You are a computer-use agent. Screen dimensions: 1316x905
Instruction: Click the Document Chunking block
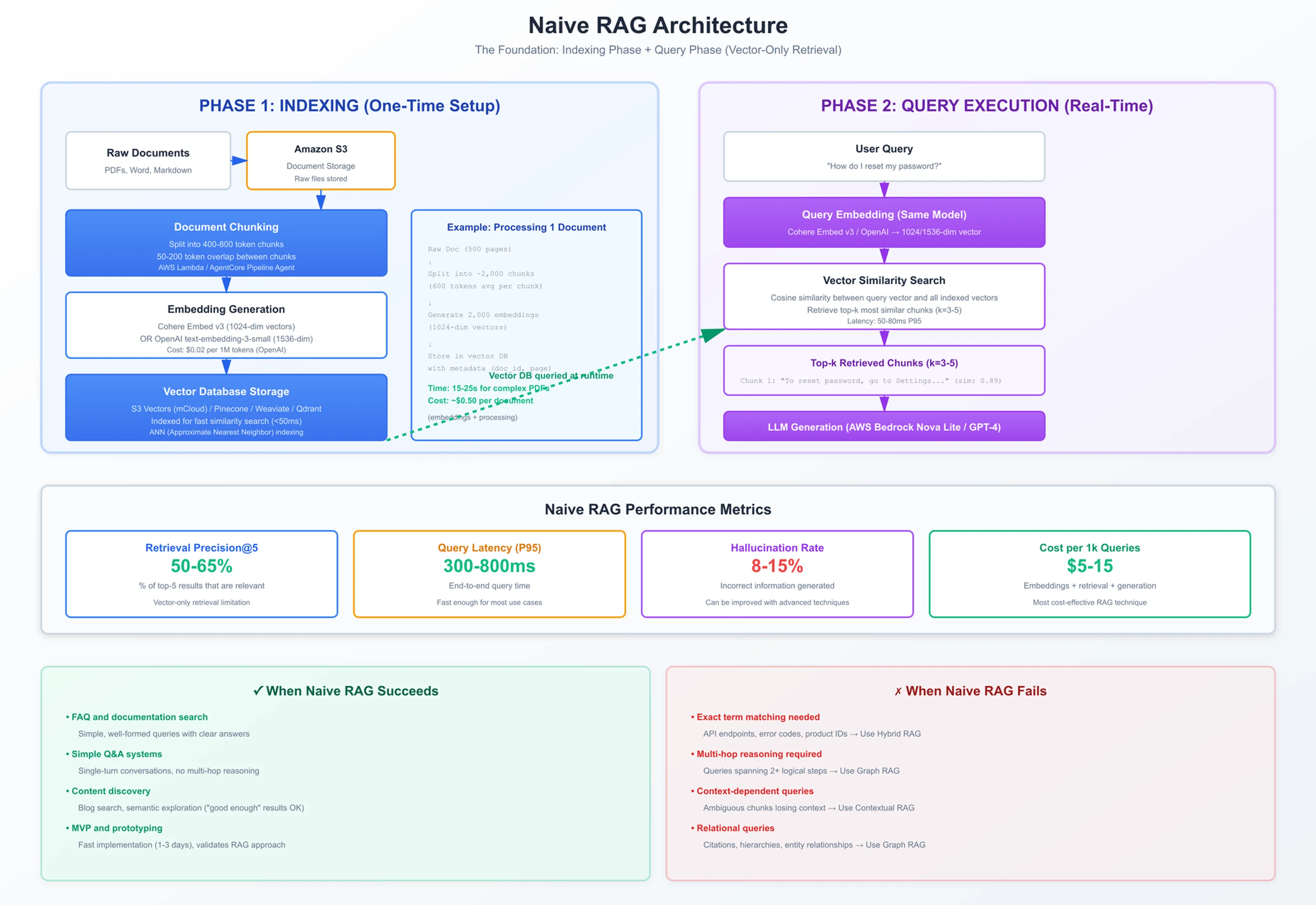[x=226, y=243]
